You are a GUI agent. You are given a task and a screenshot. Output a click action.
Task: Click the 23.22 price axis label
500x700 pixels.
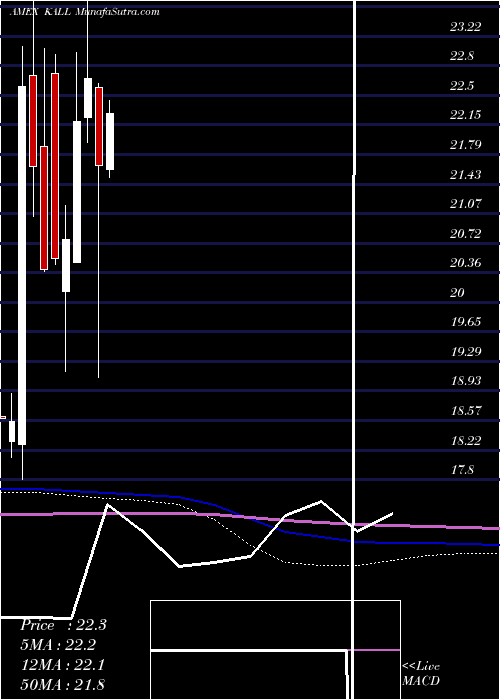465,27
